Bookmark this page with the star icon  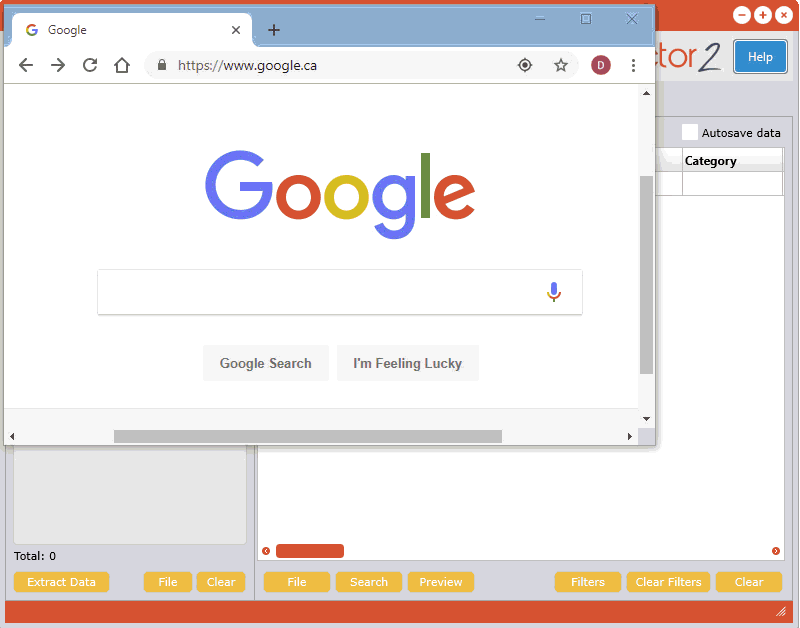(561, 65)
